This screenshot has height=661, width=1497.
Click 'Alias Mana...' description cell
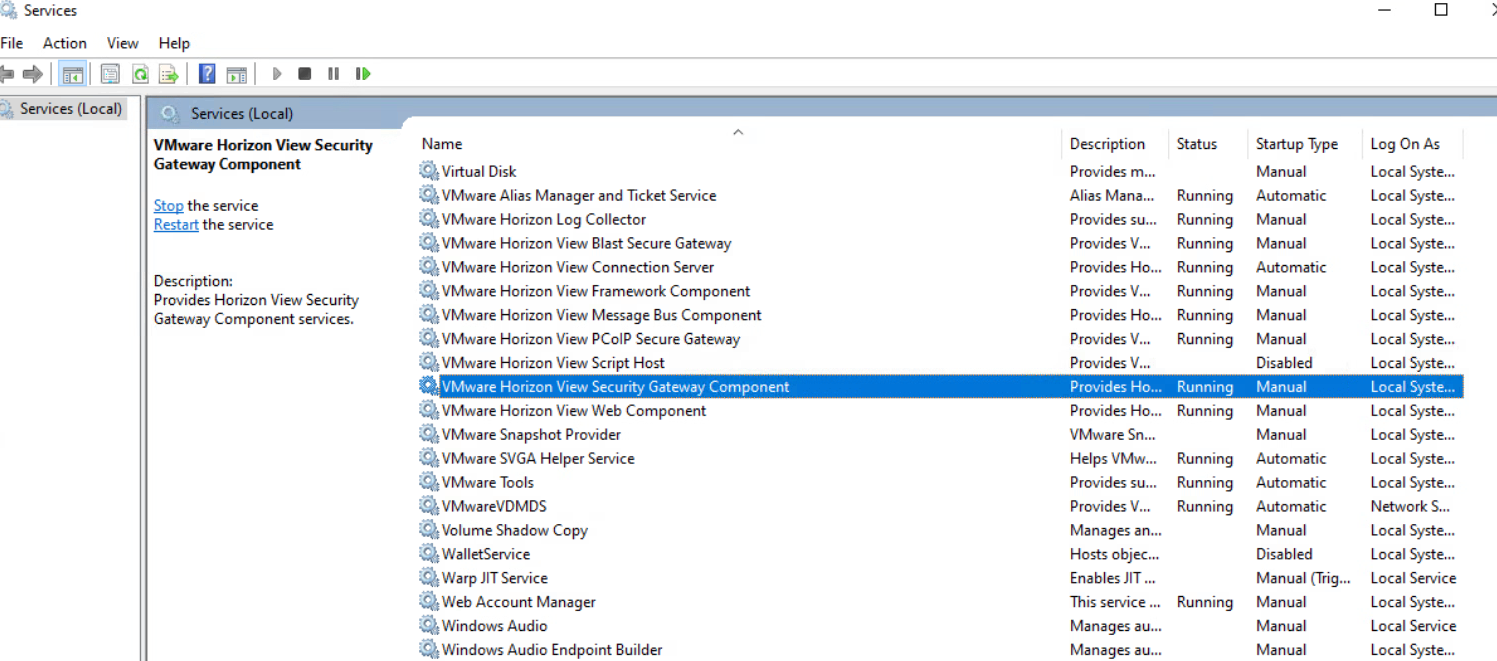click(x=1112, y=195)
